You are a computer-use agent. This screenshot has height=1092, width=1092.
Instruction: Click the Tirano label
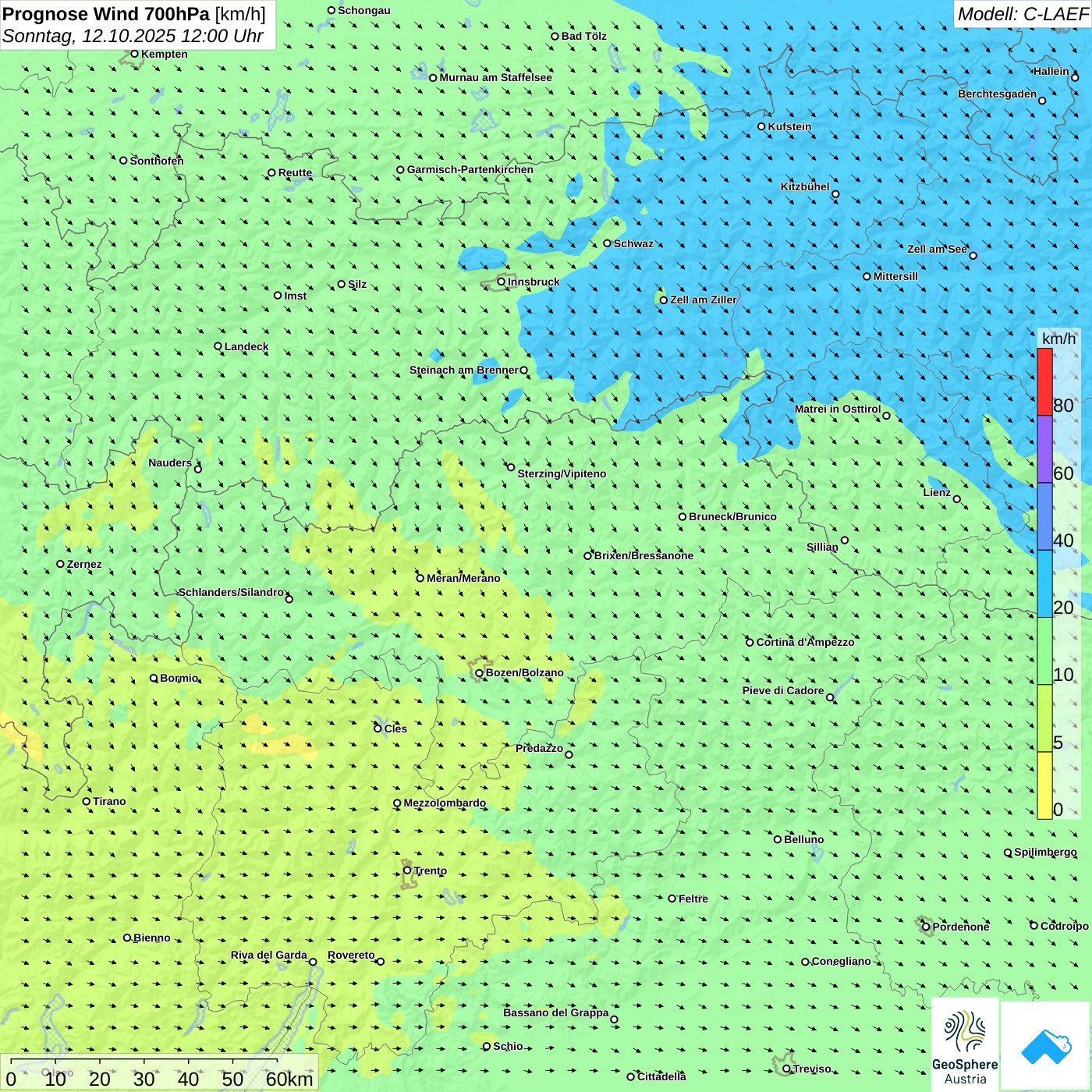(109, 801)
